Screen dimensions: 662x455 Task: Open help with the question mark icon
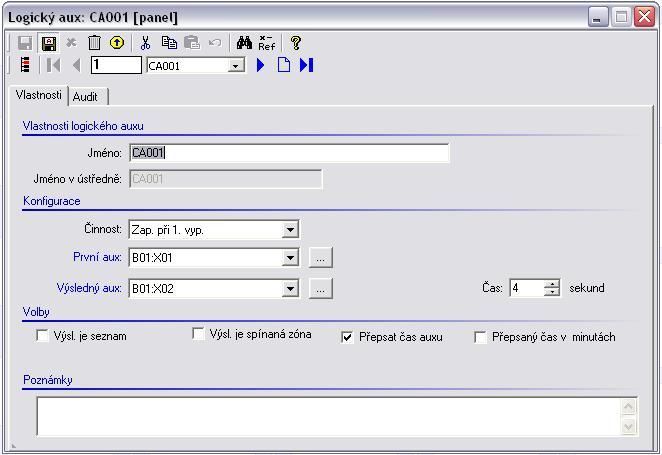296,43
